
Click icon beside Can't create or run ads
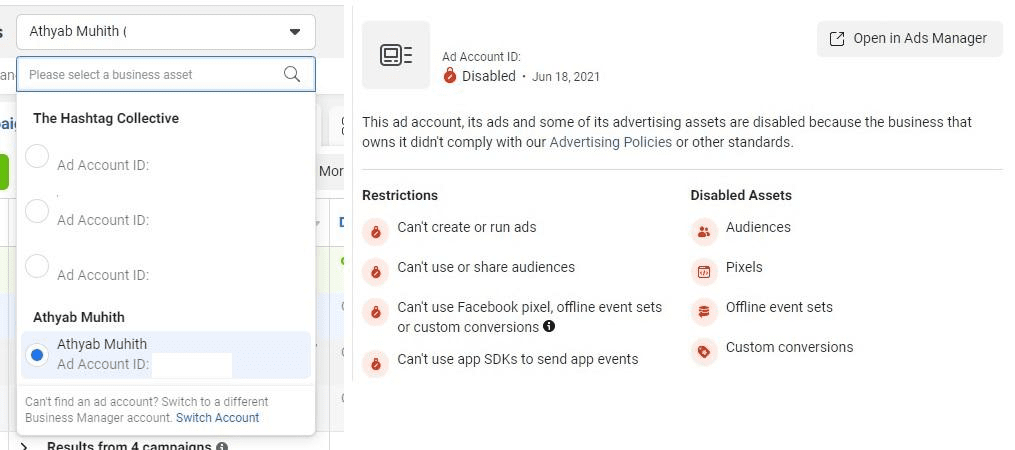pyautogui.click(x=375, y=232)
